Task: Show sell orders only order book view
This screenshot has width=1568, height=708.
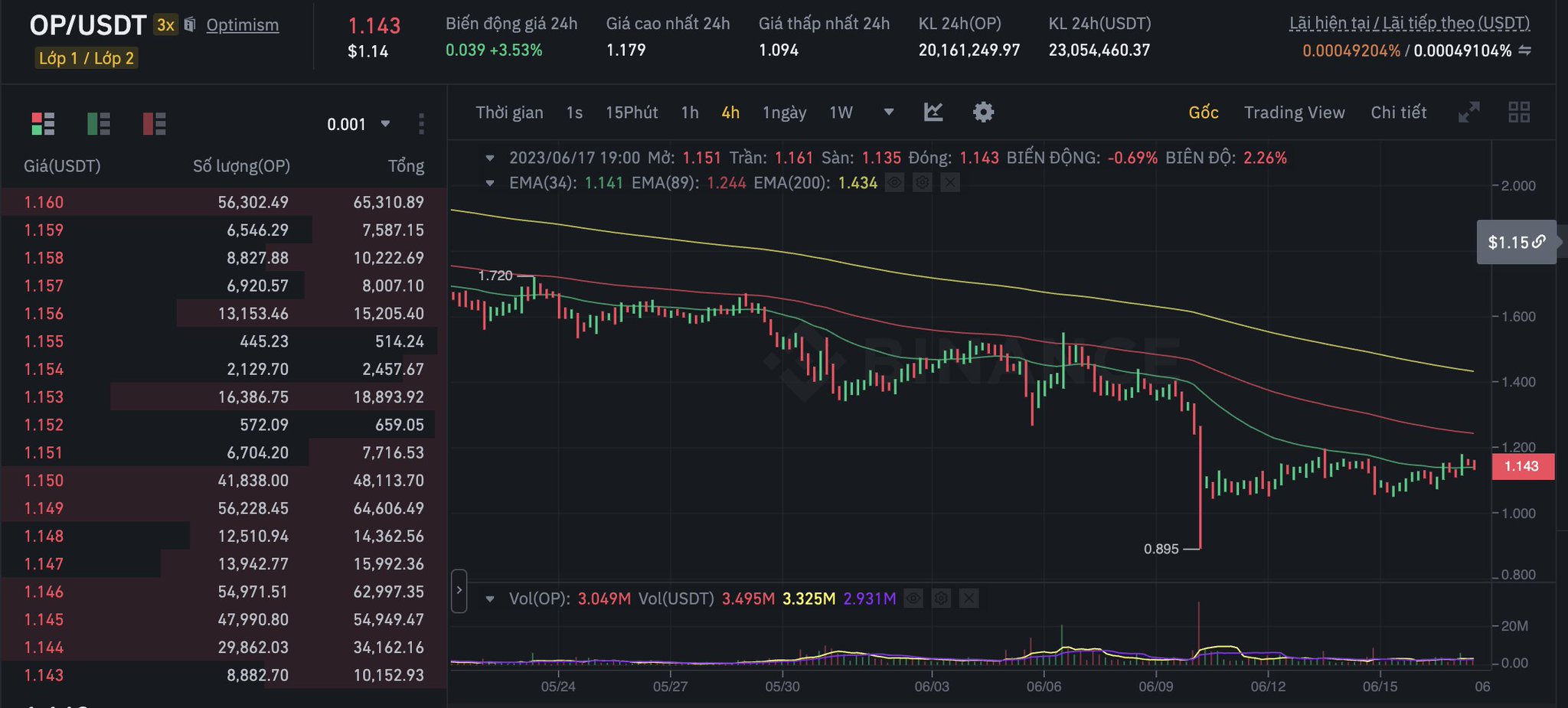Action: click(154, 123)
